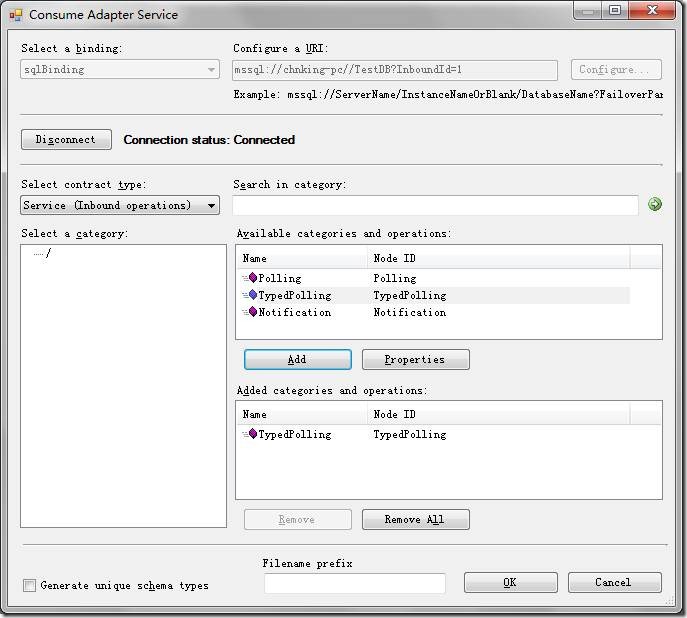This screenshot has width=687, height=618.
Task: Focus the Search in category field
Action: [x=435, y=205]
